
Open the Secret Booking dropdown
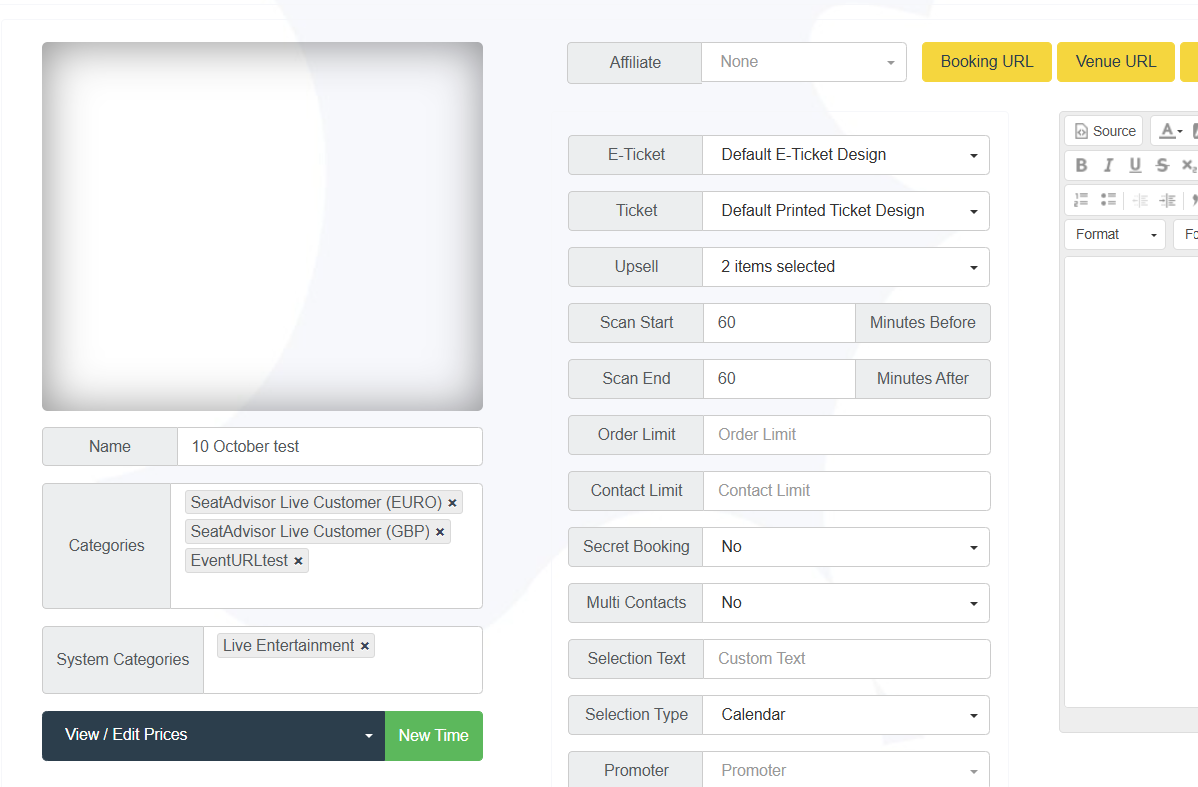coord(846,547)
